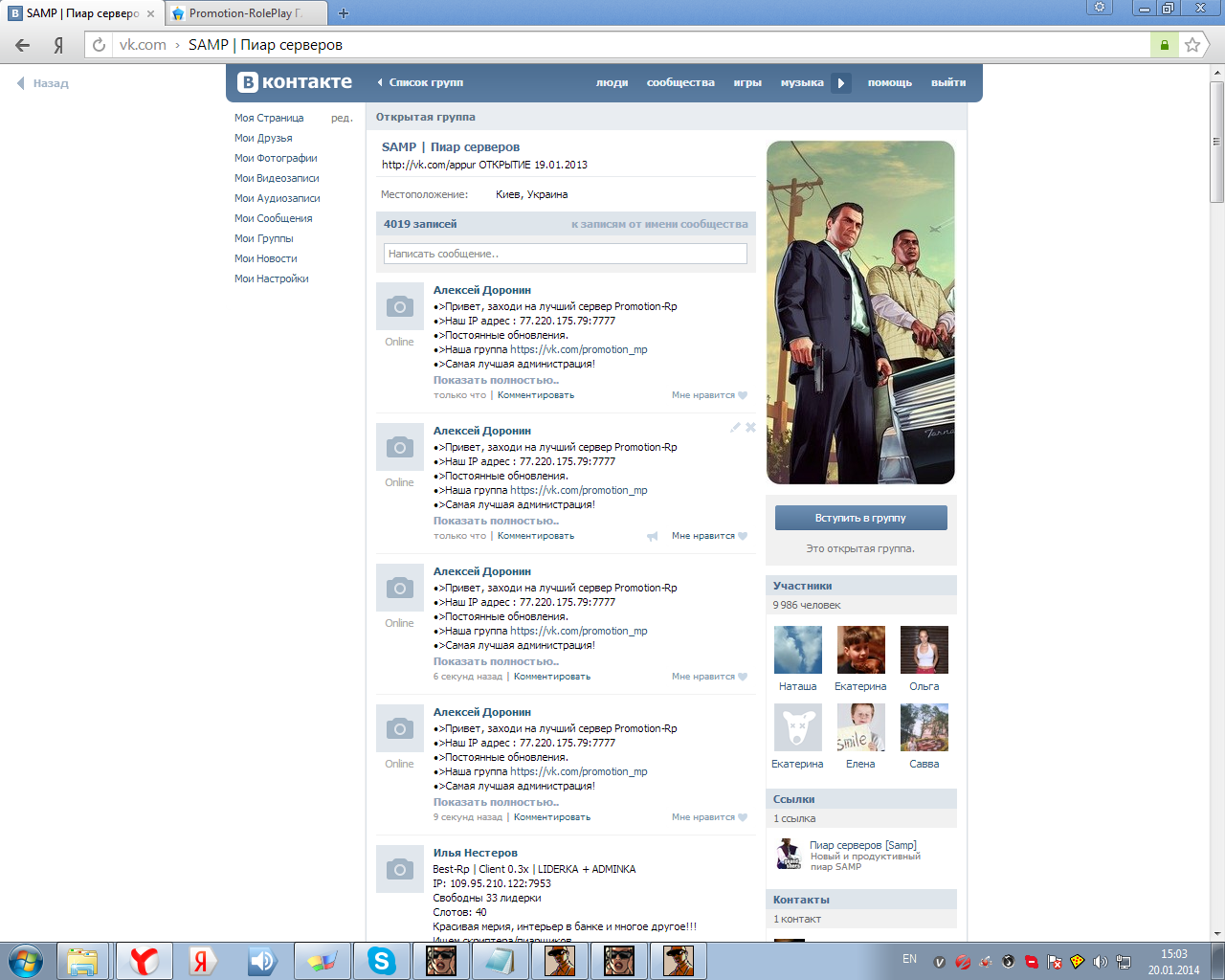The image size is (1225, 980).
Task: Open люди in VK header menu
Action: [612, 83]
